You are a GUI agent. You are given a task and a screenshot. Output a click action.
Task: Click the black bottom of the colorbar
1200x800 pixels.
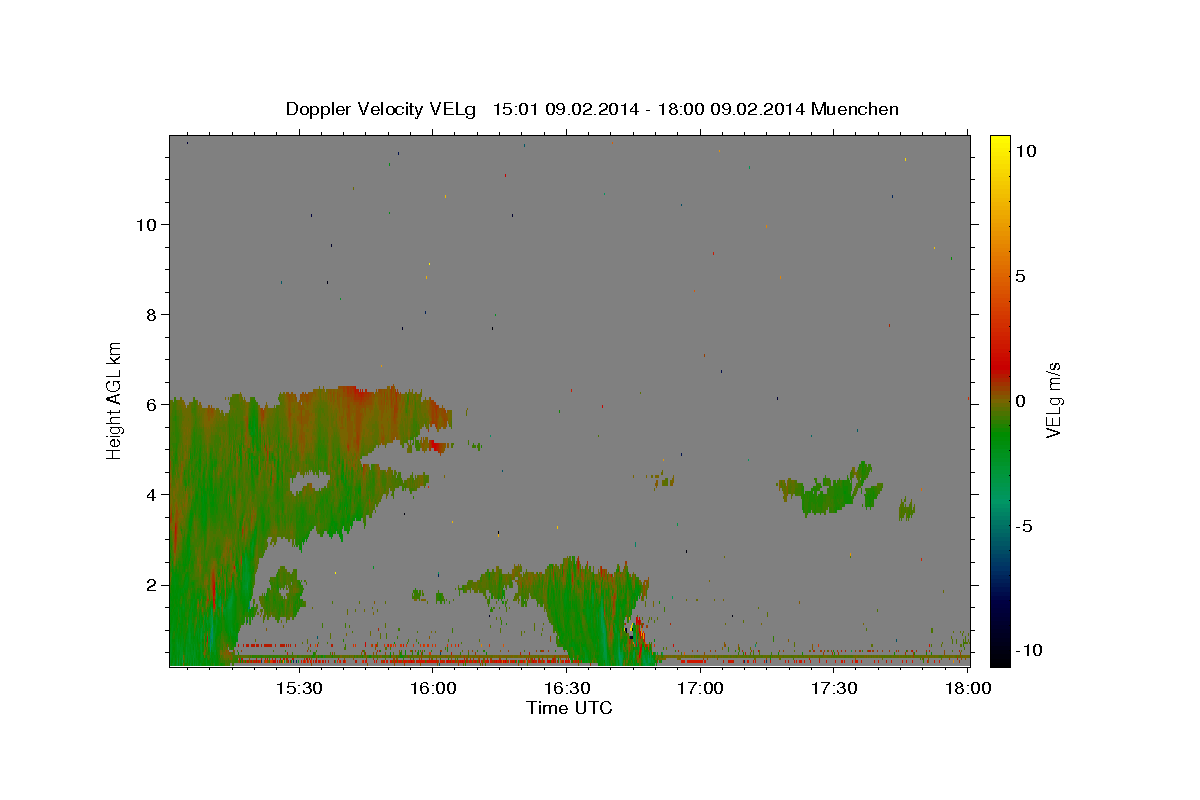(1000, 655)
